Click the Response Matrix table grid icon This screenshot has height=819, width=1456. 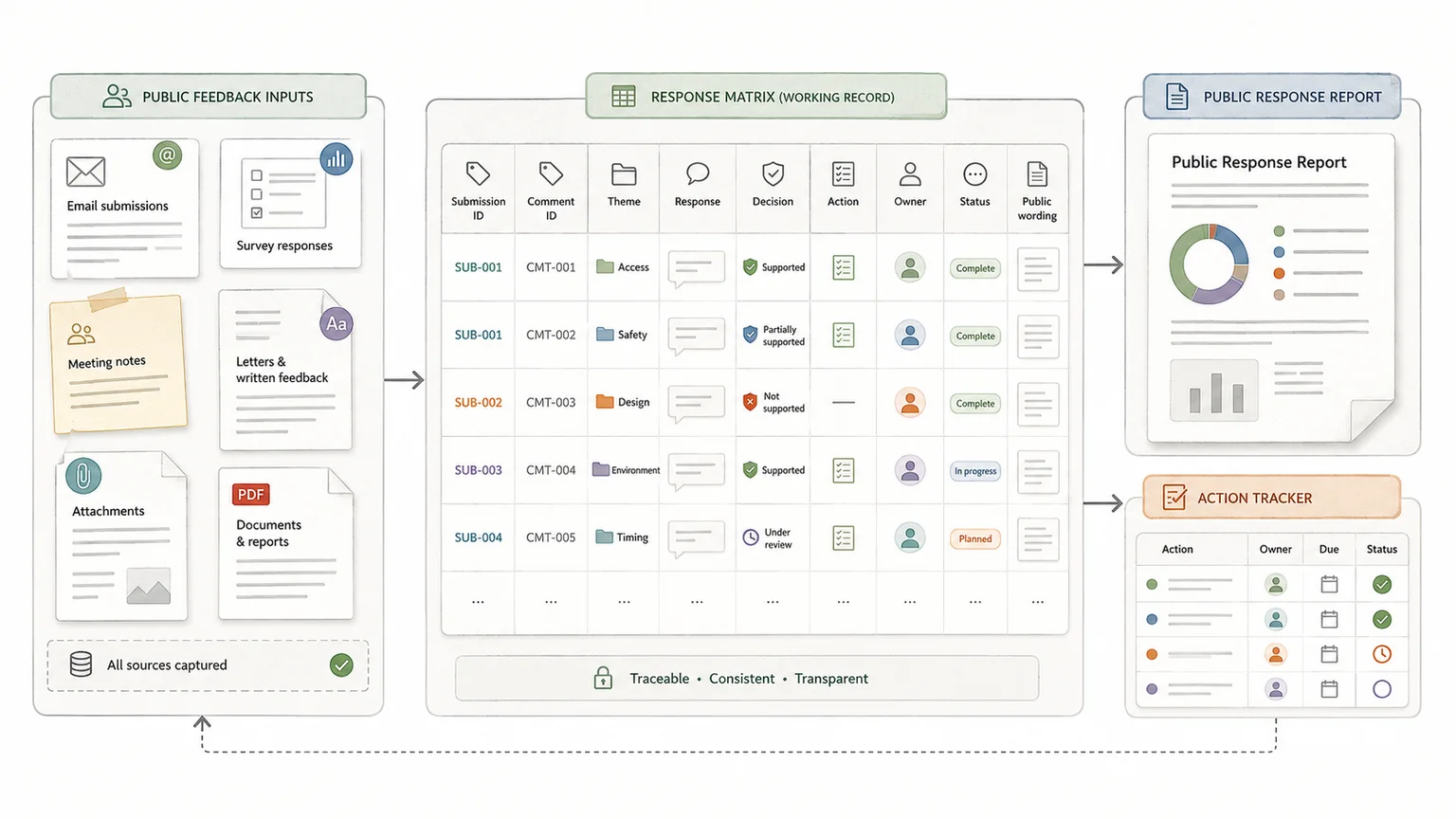(x=624, y=97)
